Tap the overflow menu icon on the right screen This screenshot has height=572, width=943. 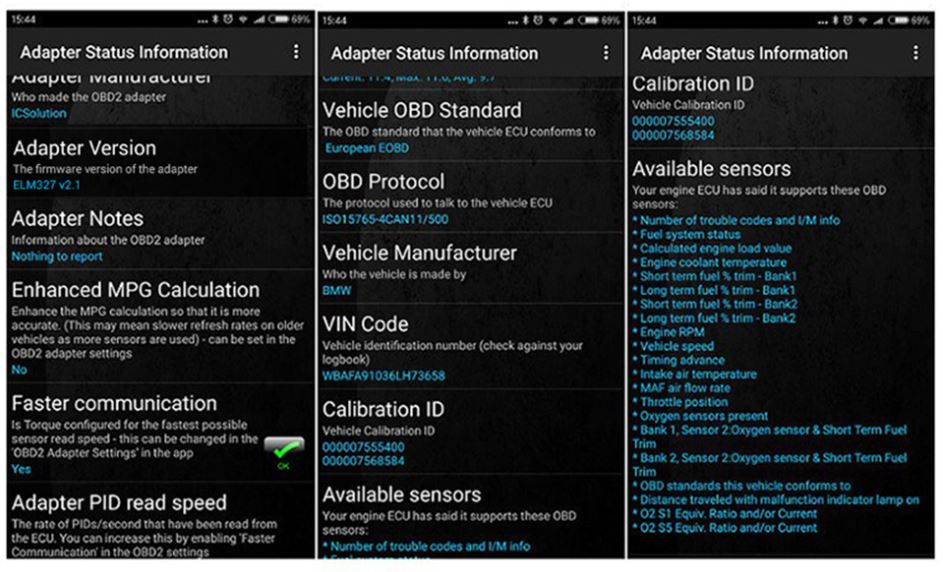pos(914,53)
